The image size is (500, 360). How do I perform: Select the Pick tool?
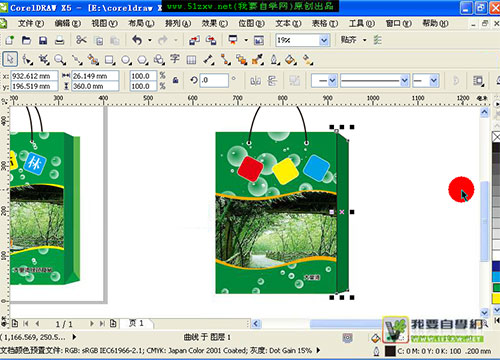coord(10,59)
